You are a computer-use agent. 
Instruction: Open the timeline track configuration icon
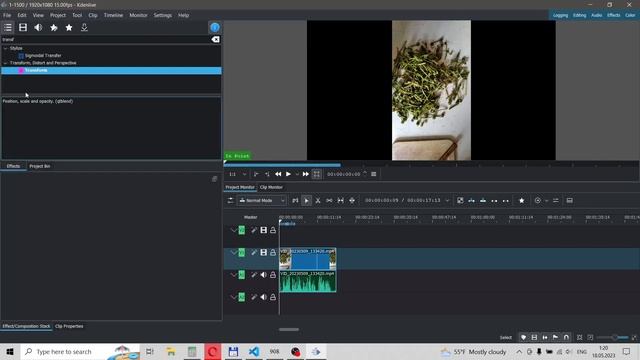(230, 200)
